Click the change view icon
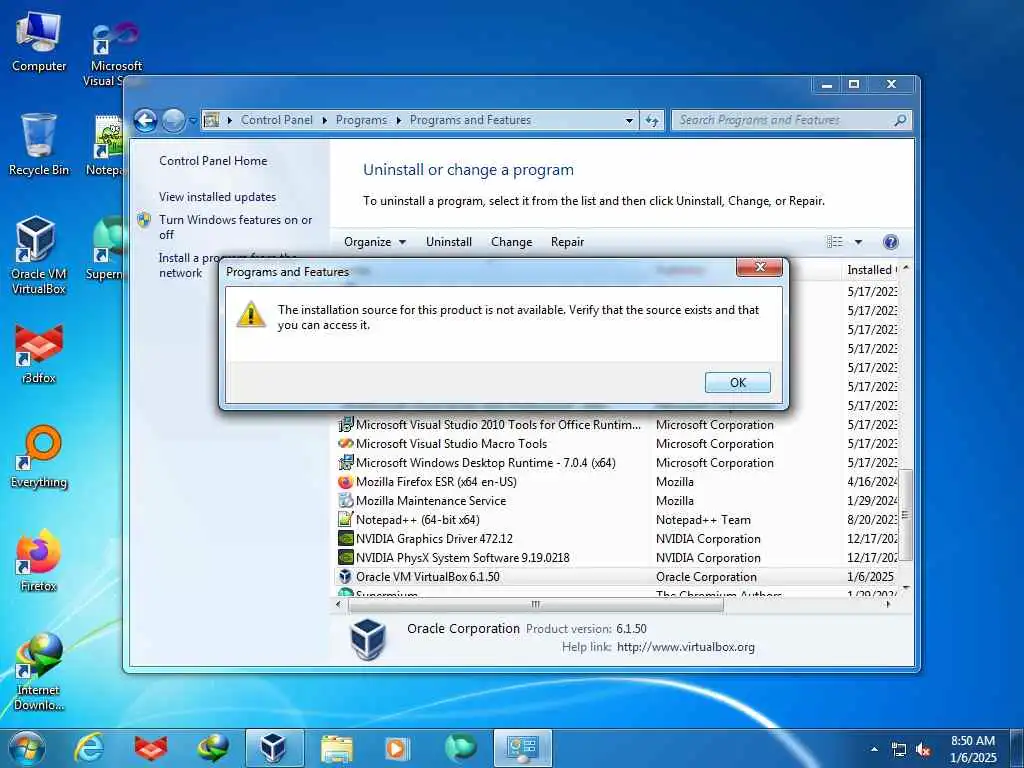Screen dimensions: 1024x768 point(835,242)
